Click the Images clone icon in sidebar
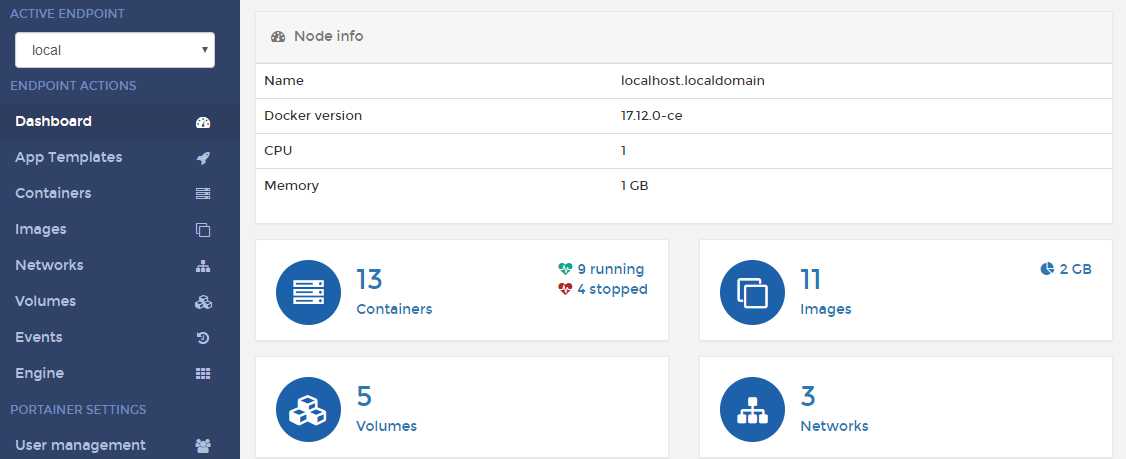Screen dimensions: 1126x459 point(203,230)
